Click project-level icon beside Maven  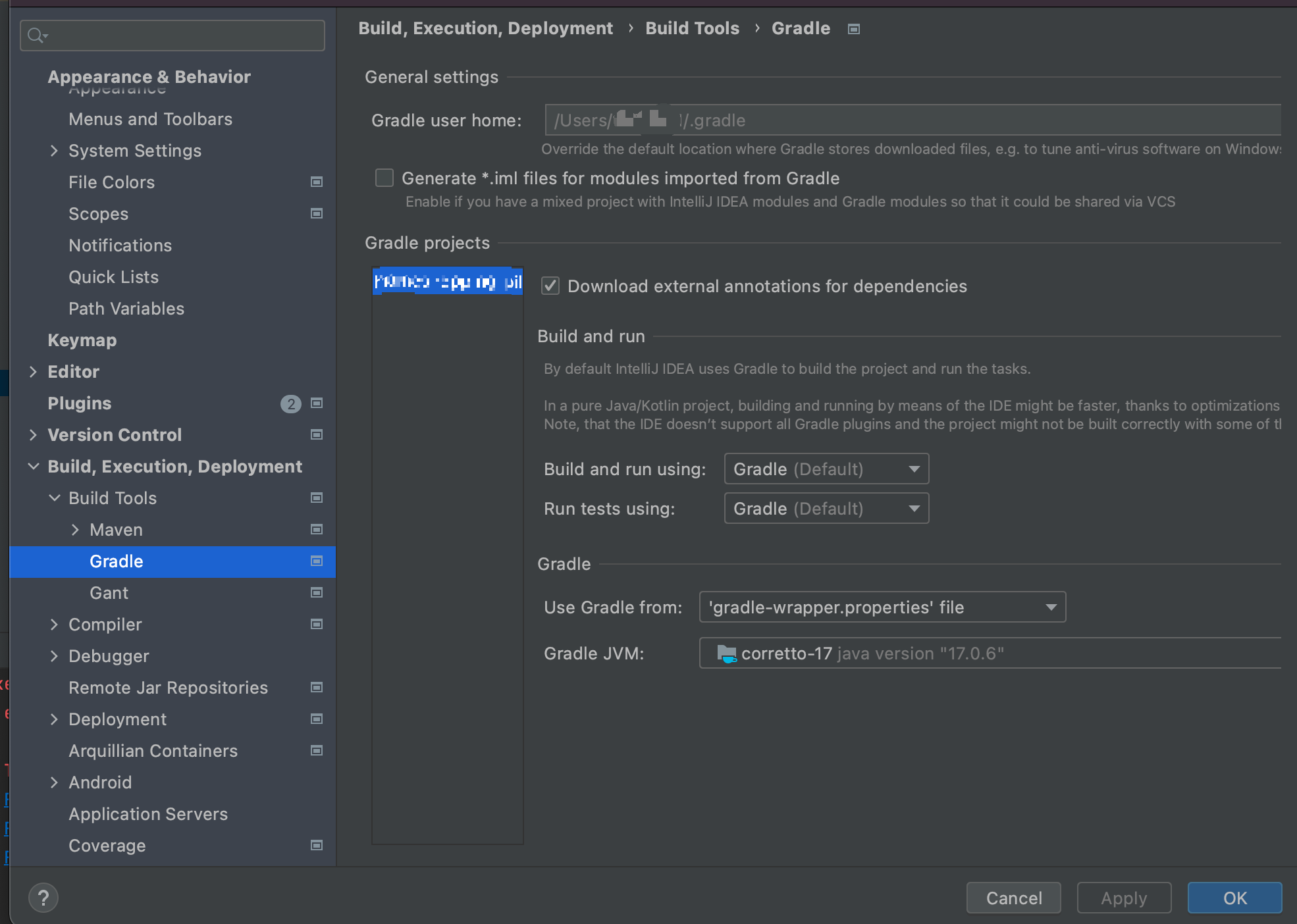click(317, 530)
